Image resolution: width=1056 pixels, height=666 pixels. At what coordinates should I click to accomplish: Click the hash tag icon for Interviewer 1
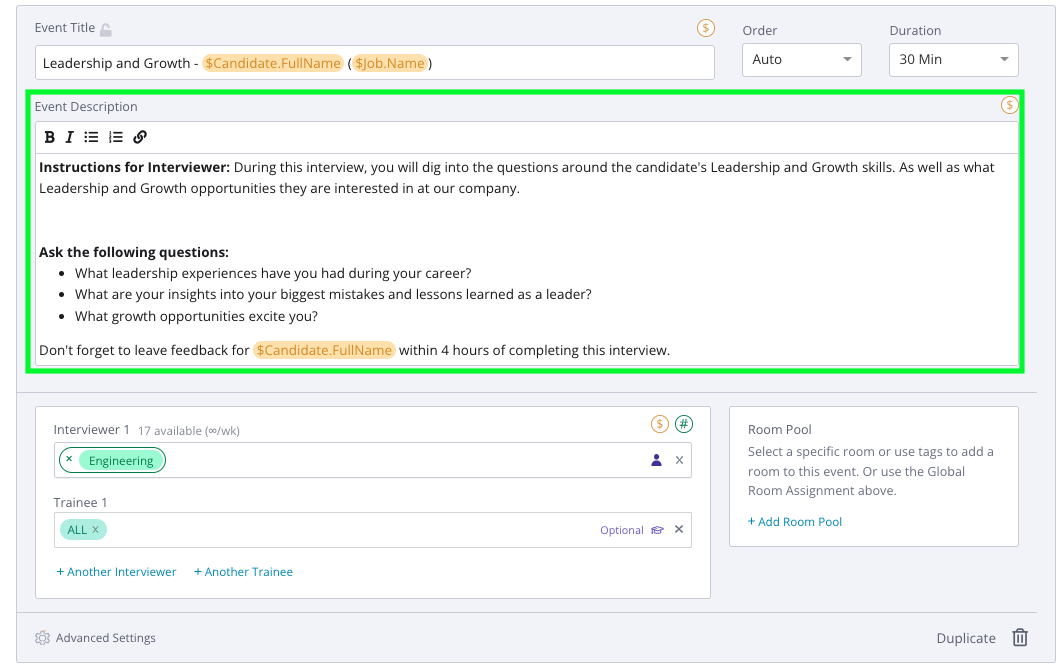click(x=684, y=424)
